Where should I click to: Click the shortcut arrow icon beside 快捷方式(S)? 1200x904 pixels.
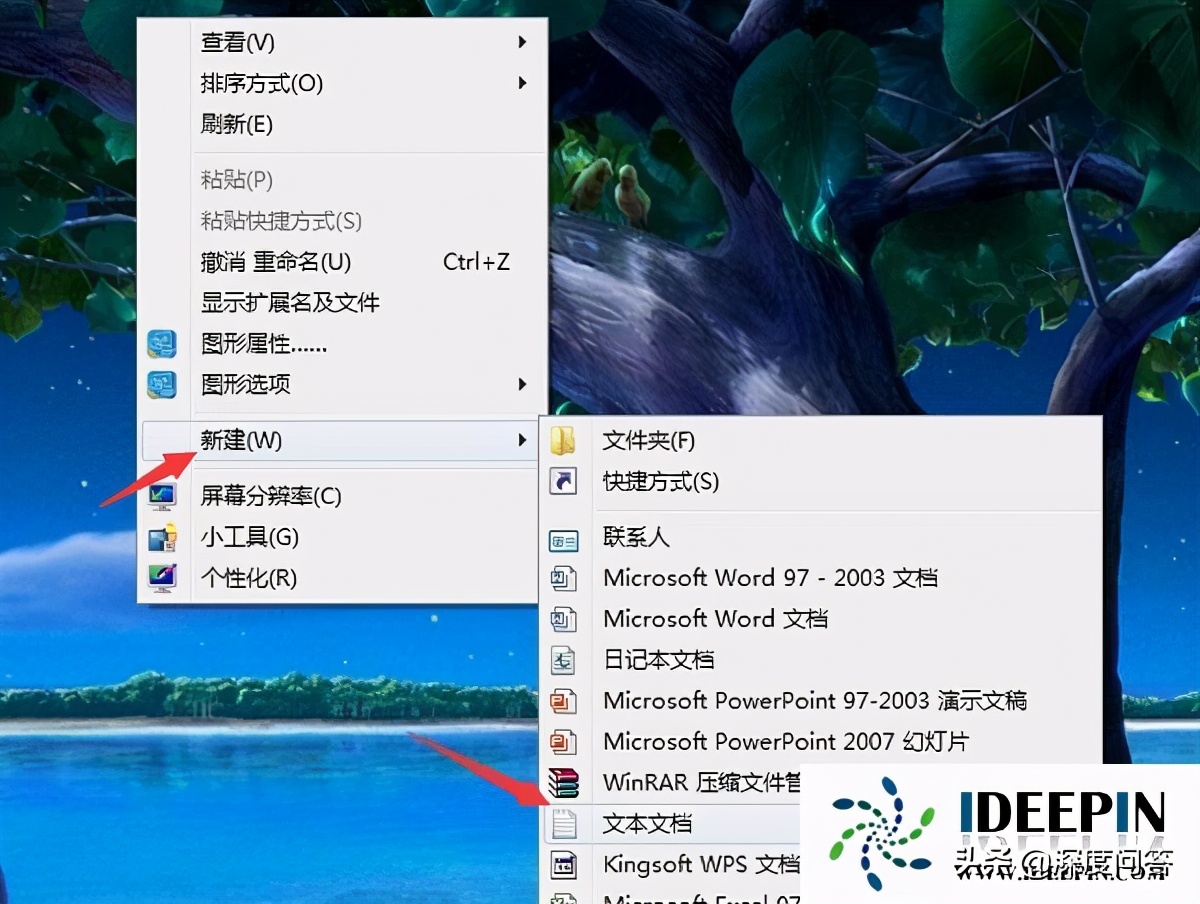click(564, 481)
